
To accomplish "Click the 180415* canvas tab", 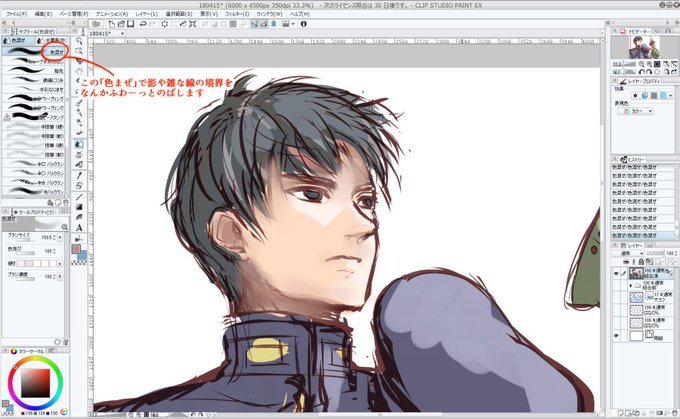I will [100, 33].
